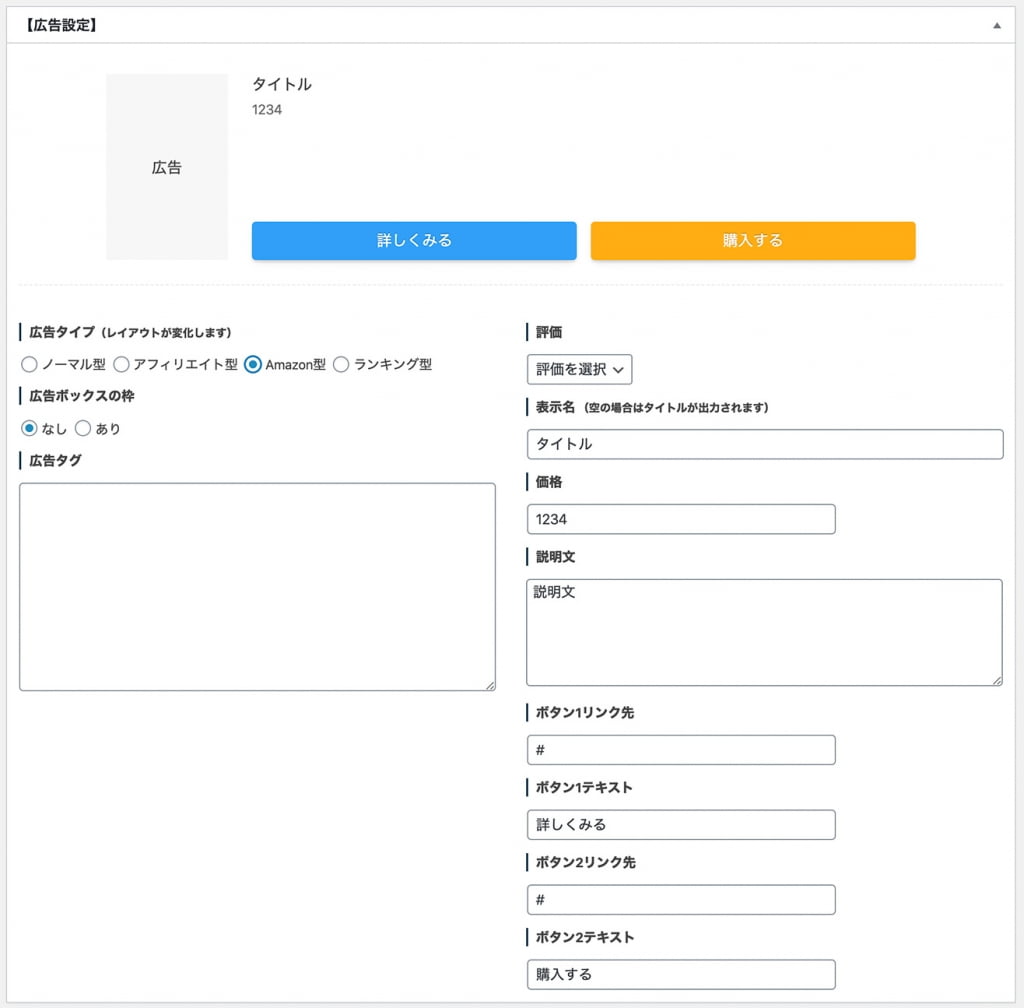Click the orange 購入する preview button

point(753,240)
